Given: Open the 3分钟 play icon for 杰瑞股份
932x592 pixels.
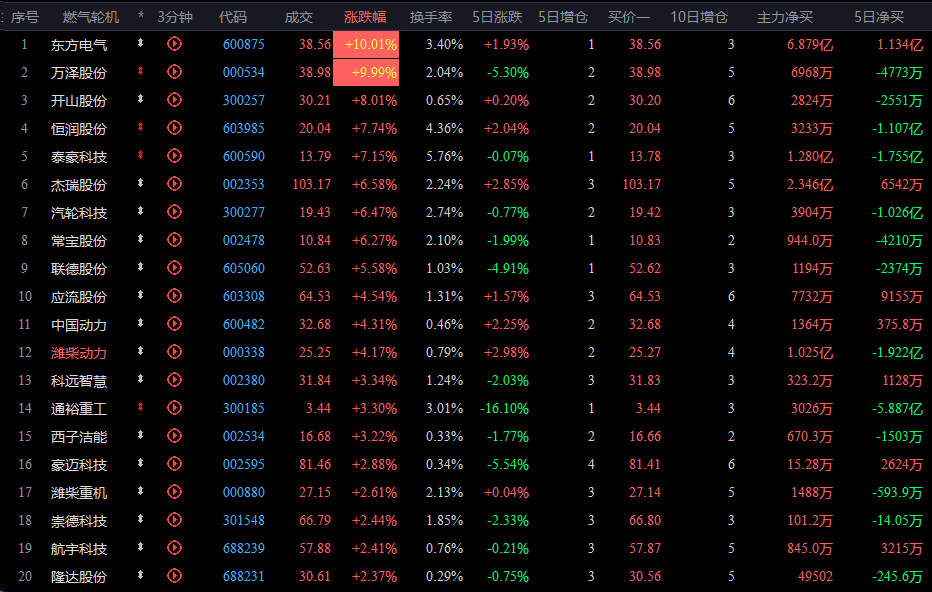Looking at the screenshot, I should pyautogui.click(x=175, y=184).
